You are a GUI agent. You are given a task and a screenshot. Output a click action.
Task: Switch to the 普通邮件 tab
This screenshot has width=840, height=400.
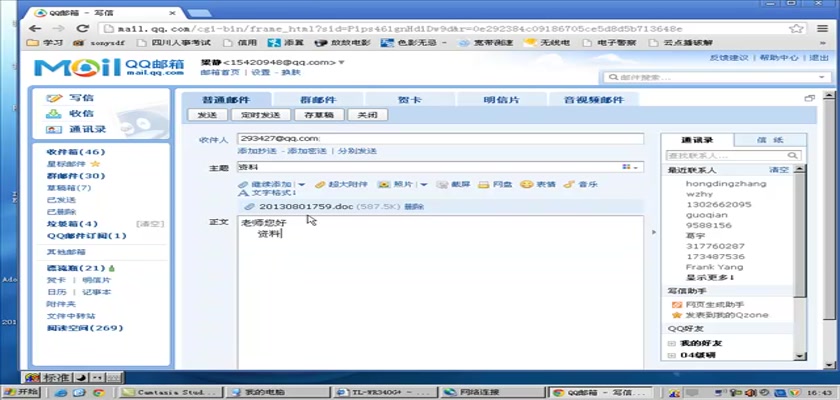(226, 100)
